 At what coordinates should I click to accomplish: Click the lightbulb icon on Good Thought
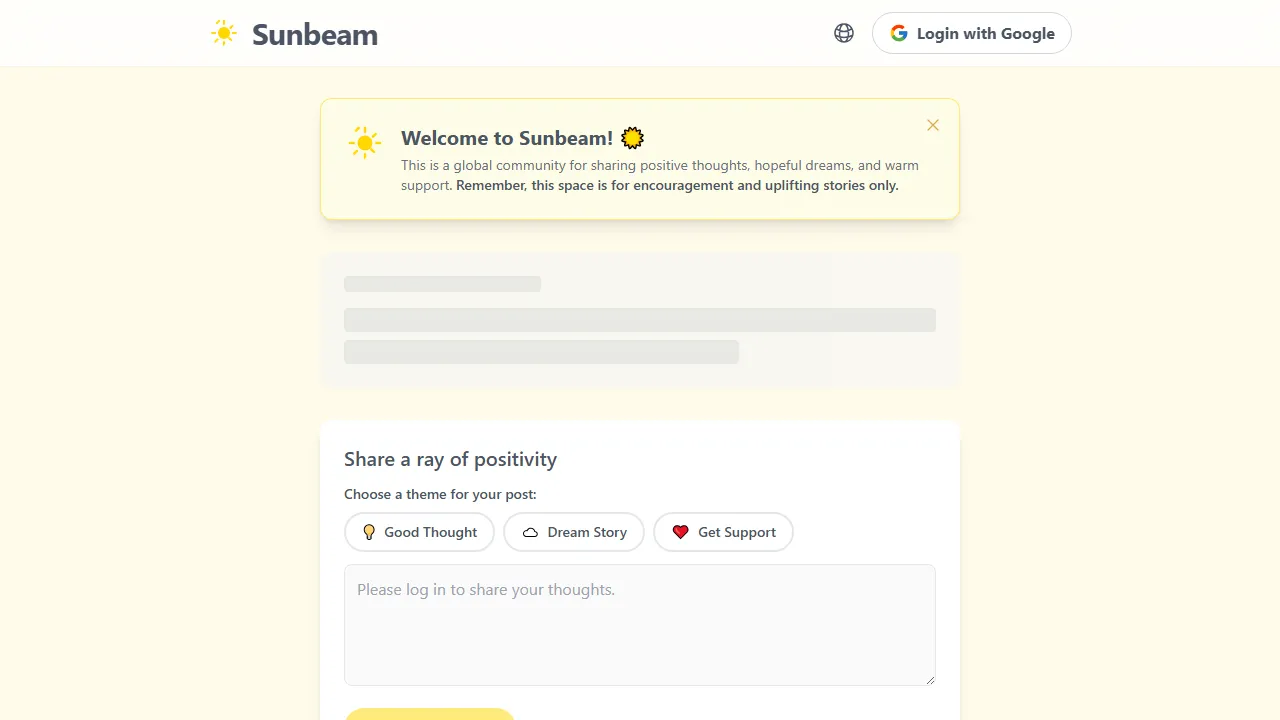[x=369, y=532]
